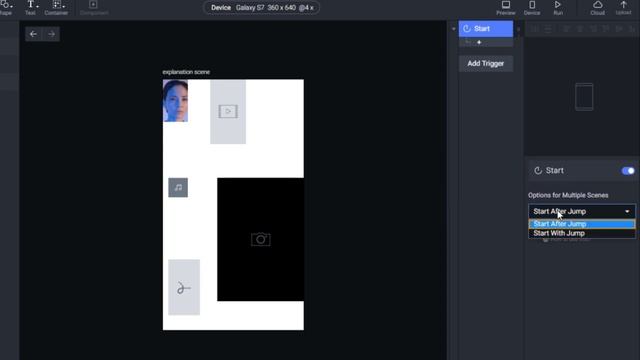The width and height of the screenshot is (640, 360).
Task: Click the Add Trigger button
Action: pos(486,64)
